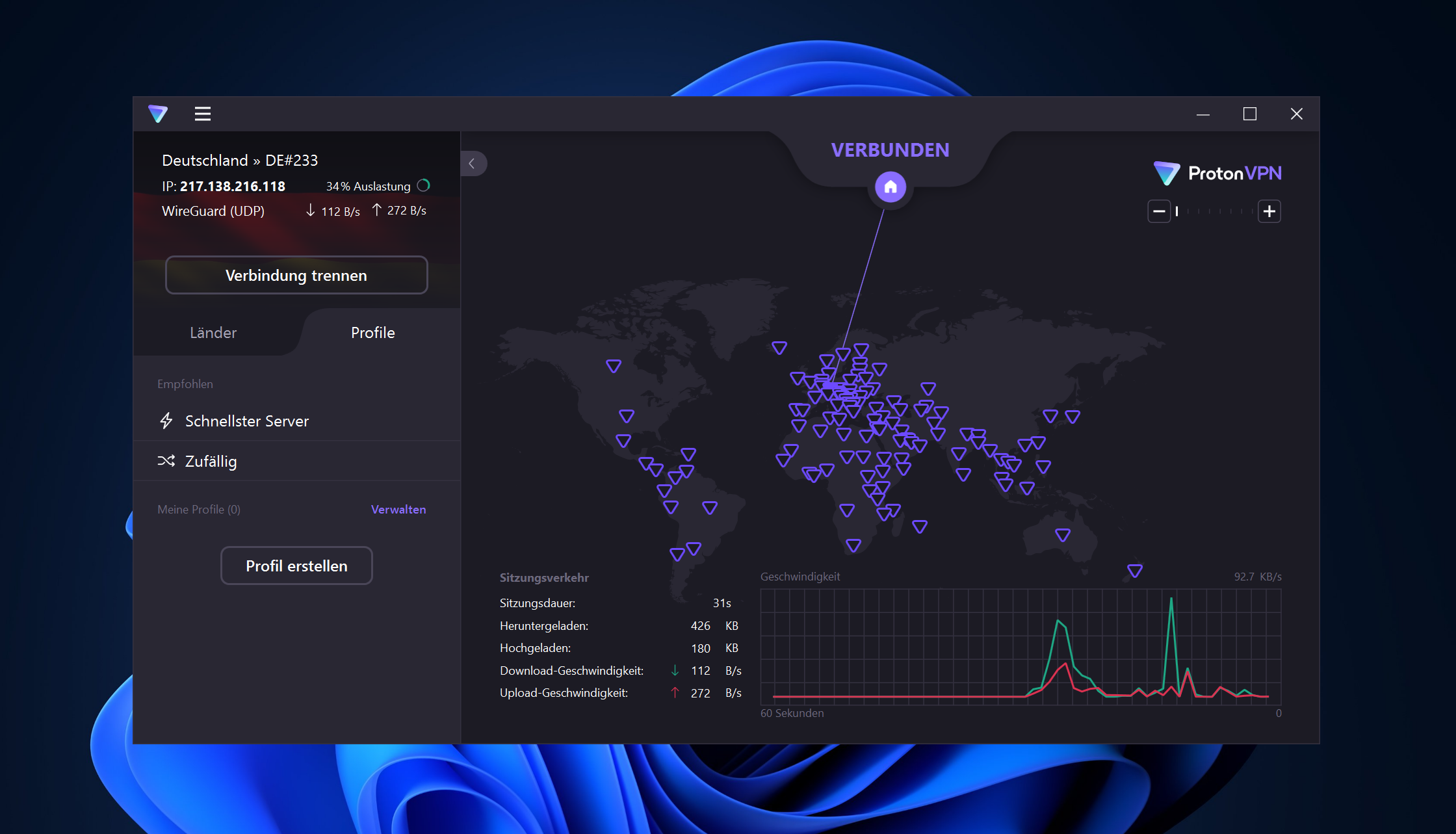Click the download arrow icon in sidebar
Image resolution: width=1456 pixels, height=834 pixels.
(311, 210)
